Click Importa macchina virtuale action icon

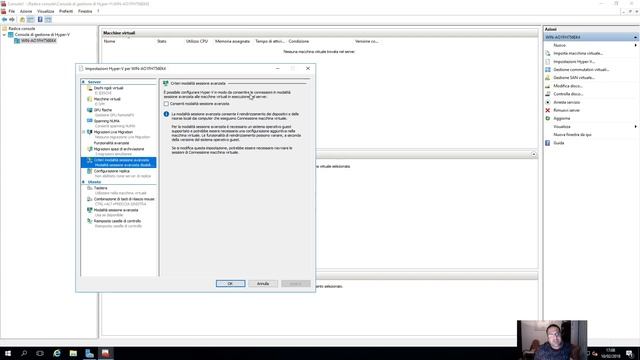(x=548, y=53)
